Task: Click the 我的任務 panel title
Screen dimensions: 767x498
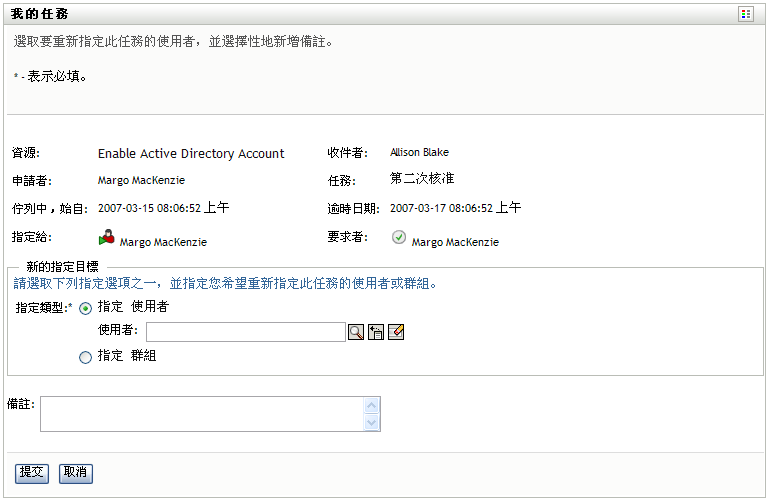Action: click(x=39, y=14)
